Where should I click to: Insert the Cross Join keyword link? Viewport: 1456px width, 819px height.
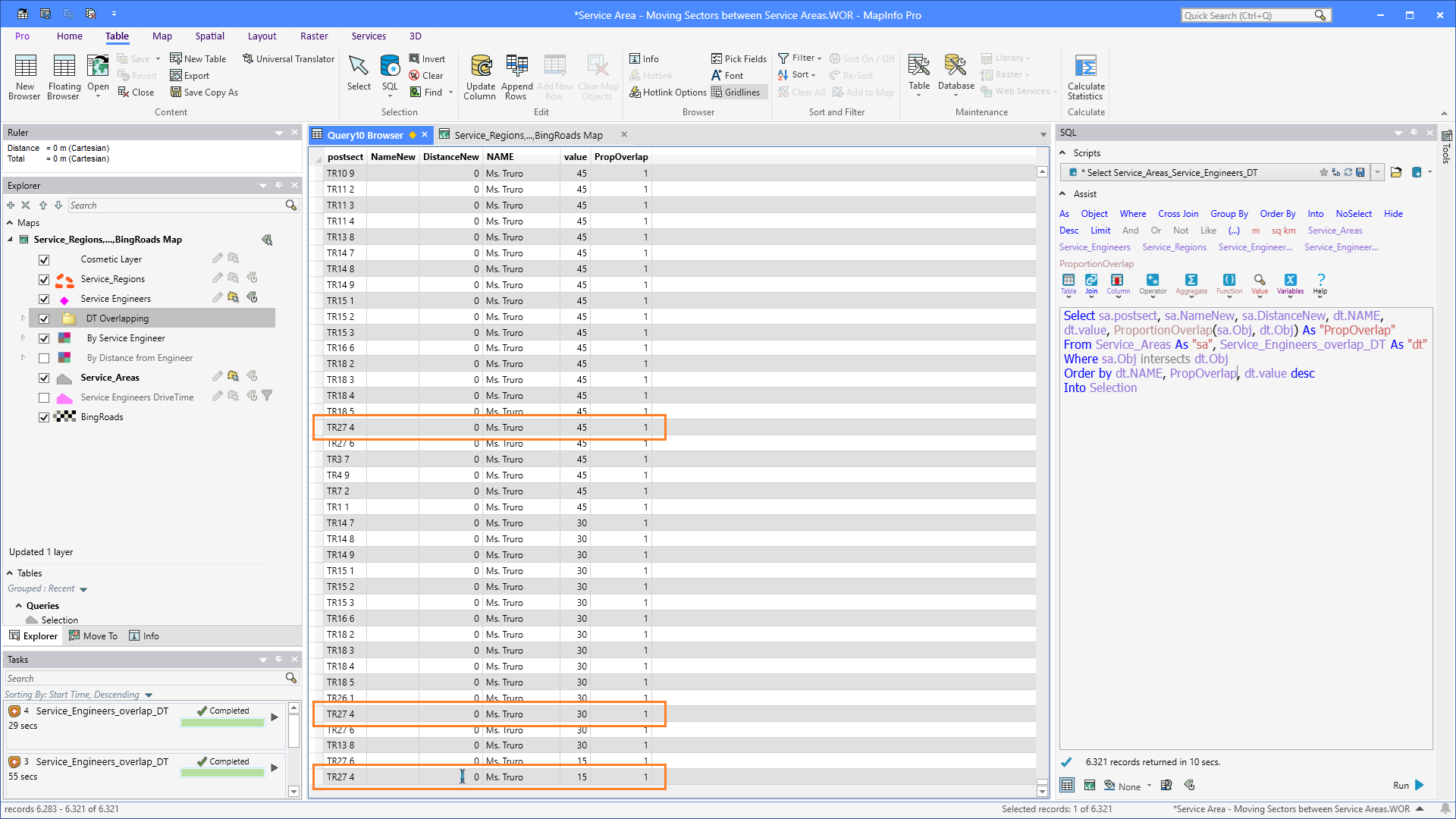coord(1178,214)
